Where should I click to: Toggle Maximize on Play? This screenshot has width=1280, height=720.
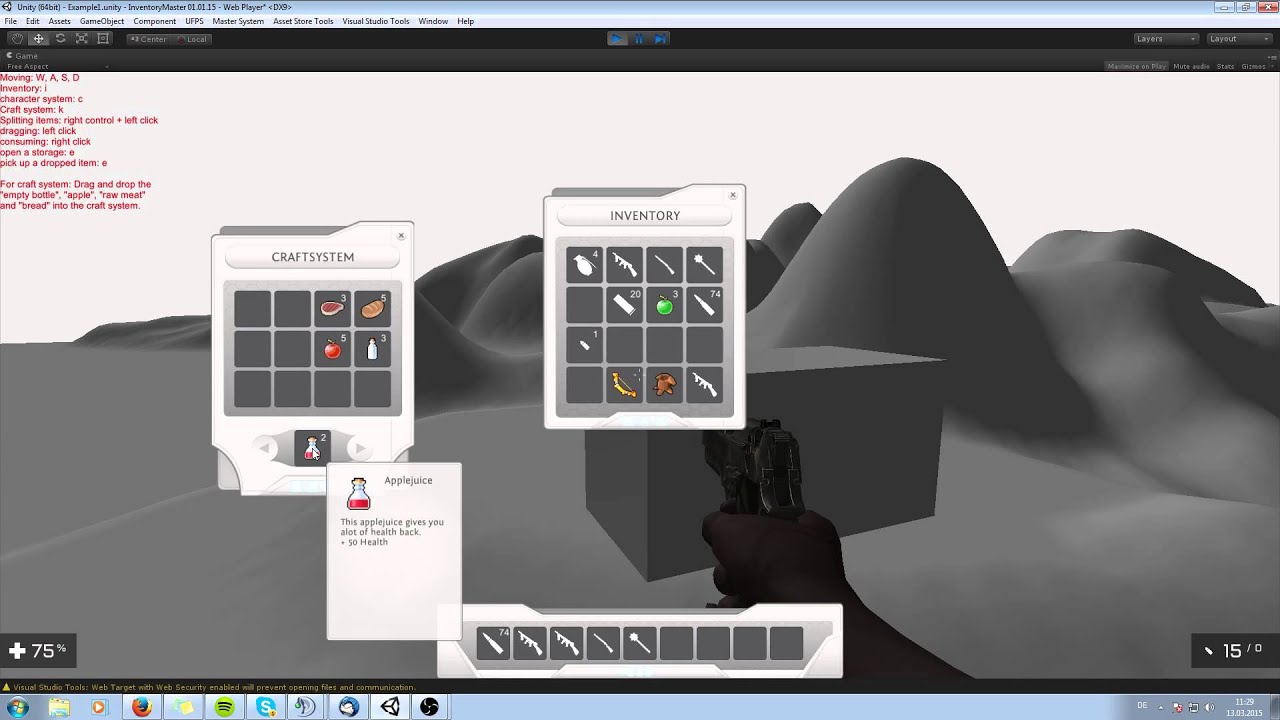(1136, 66)
